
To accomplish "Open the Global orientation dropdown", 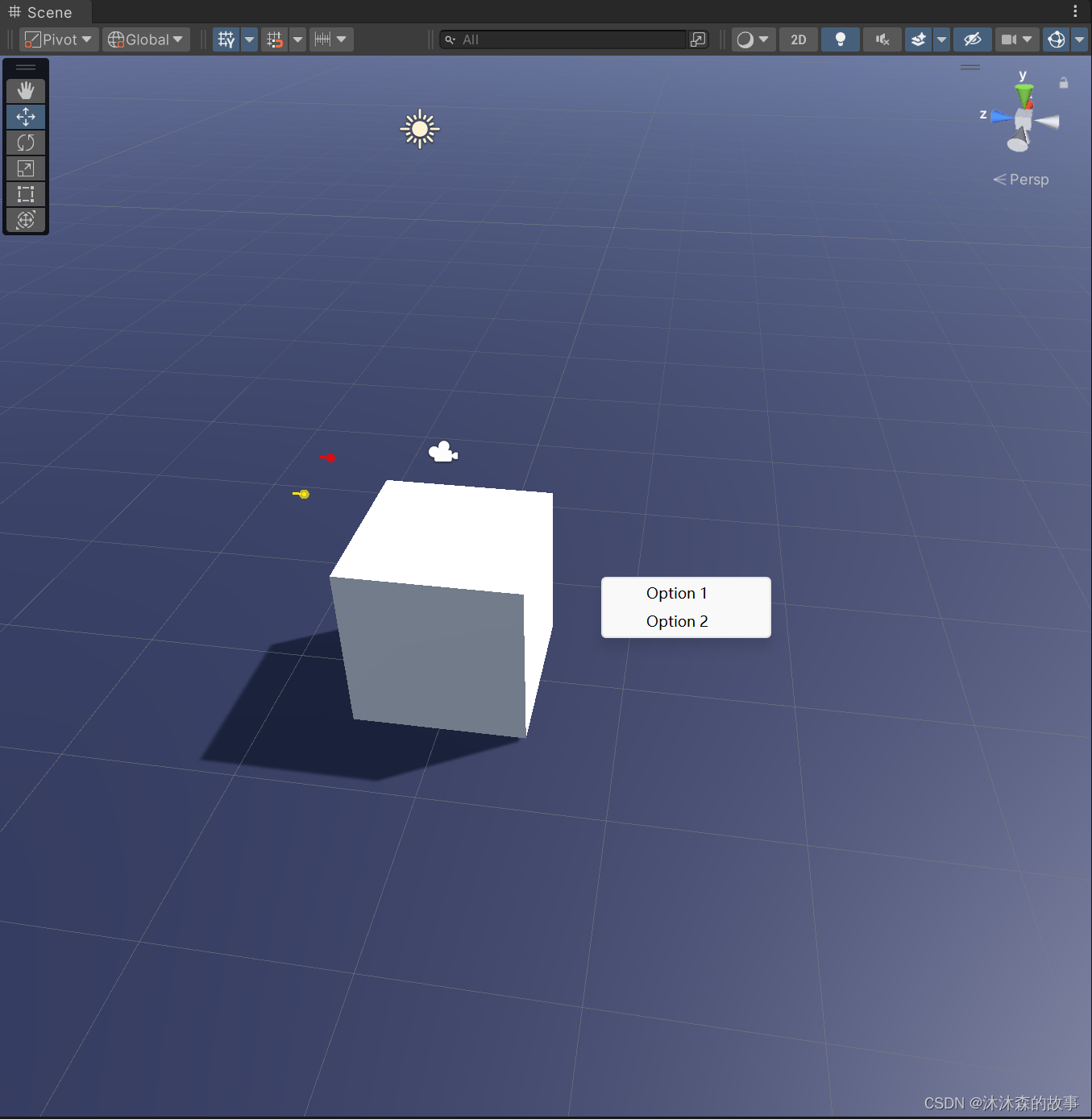I will (145, 39).
